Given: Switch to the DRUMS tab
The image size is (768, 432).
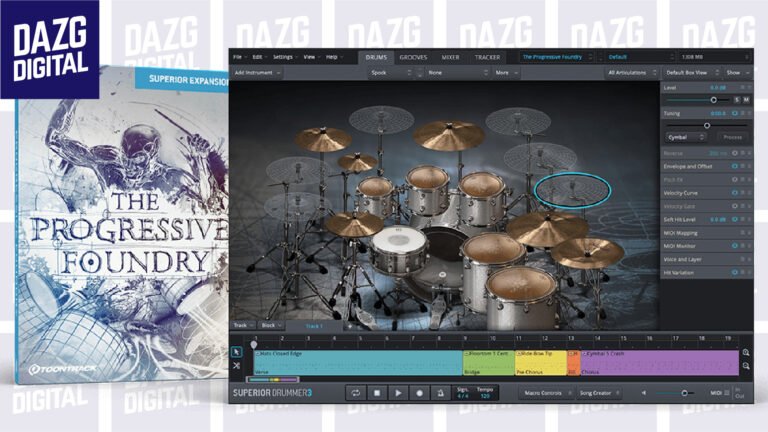Looking at the screenshot, I should [x=376, y=57].
